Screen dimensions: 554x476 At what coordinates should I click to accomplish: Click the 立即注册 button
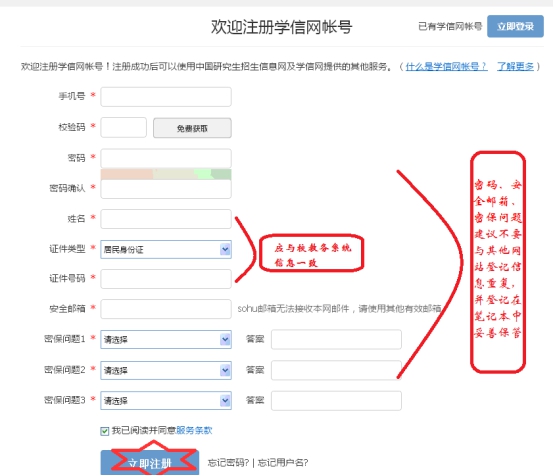pos(149,462)
